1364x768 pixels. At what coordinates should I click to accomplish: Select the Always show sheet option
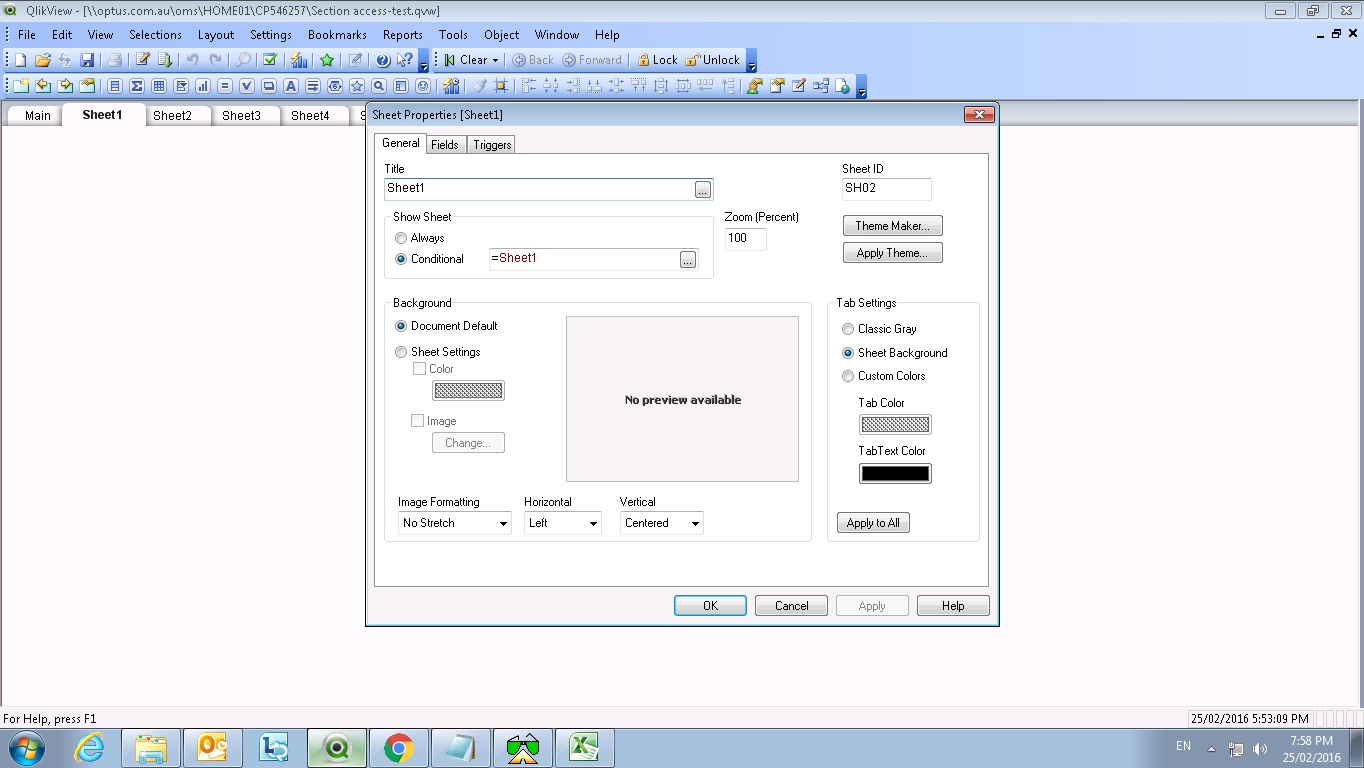[x=401, y=238]
